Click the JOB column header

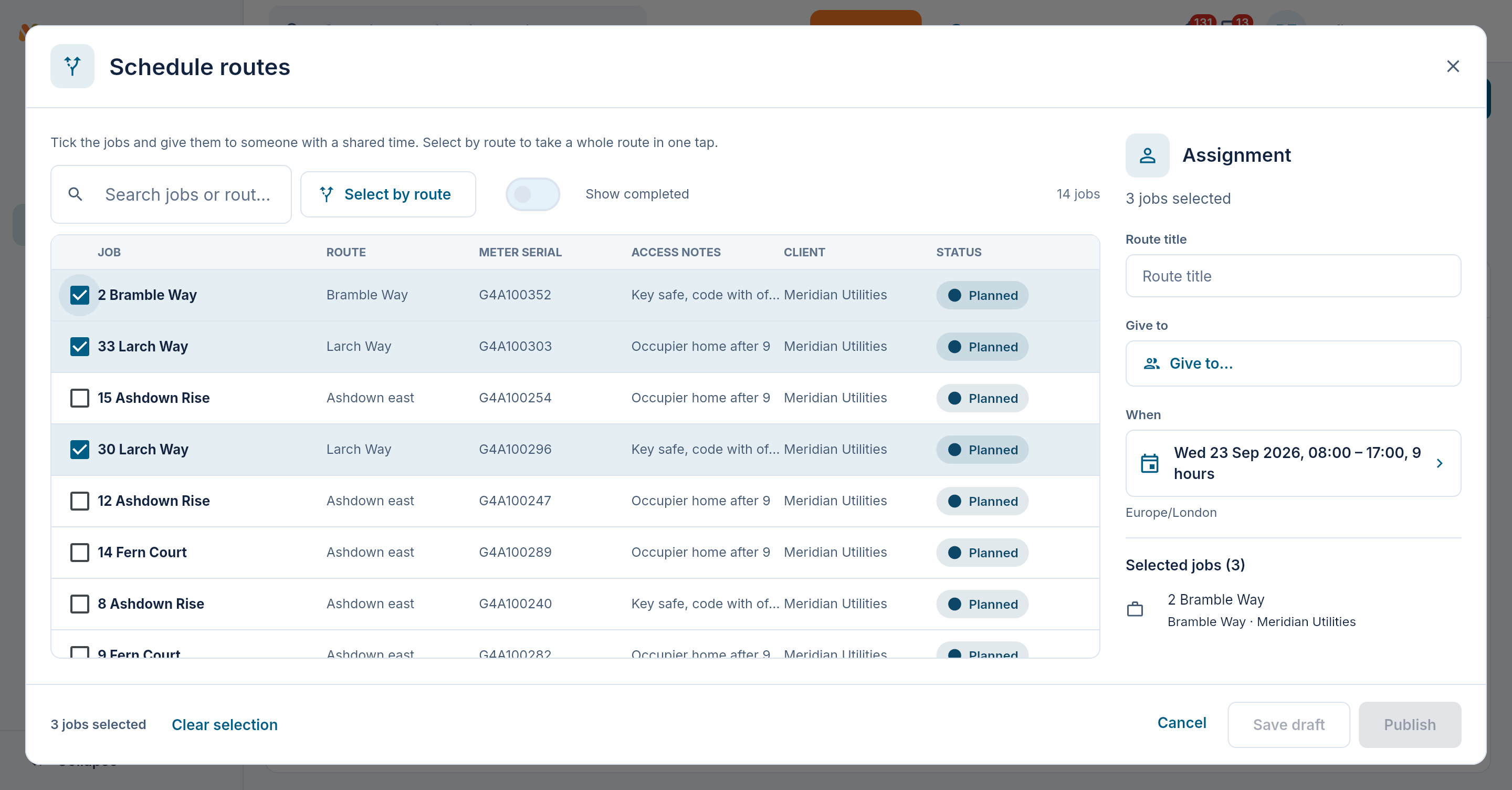[x=109, y=253]
